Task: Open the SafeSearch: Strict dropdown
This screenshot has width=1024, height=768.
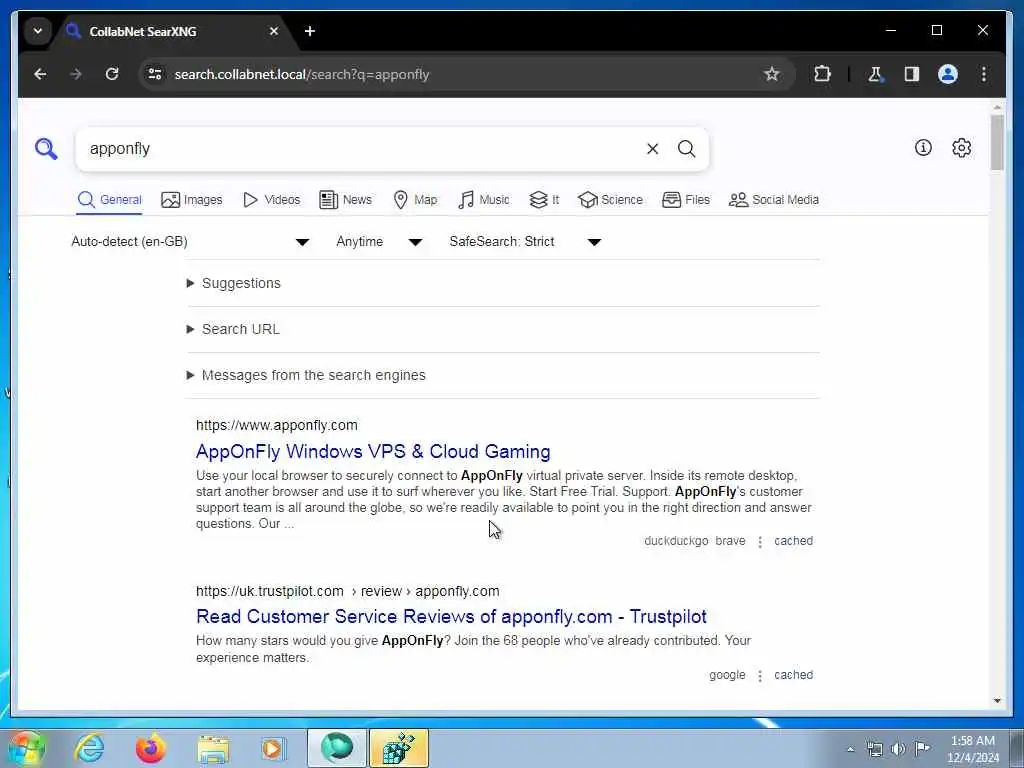Action: point(525,242)
